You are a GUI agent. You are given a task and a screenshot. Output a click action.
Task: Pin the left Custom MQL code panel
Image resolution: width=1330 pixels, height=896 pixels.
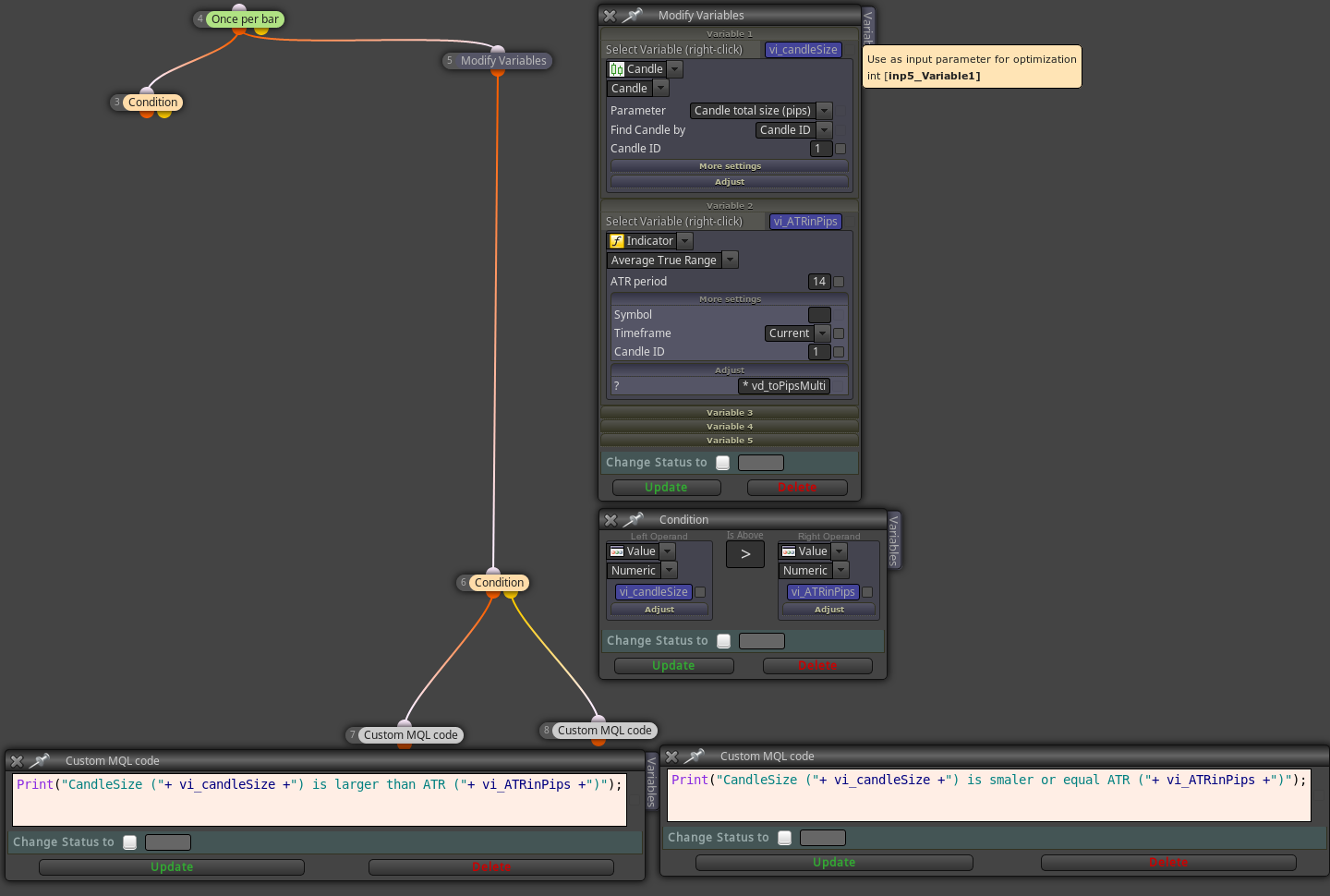point(40,760)
